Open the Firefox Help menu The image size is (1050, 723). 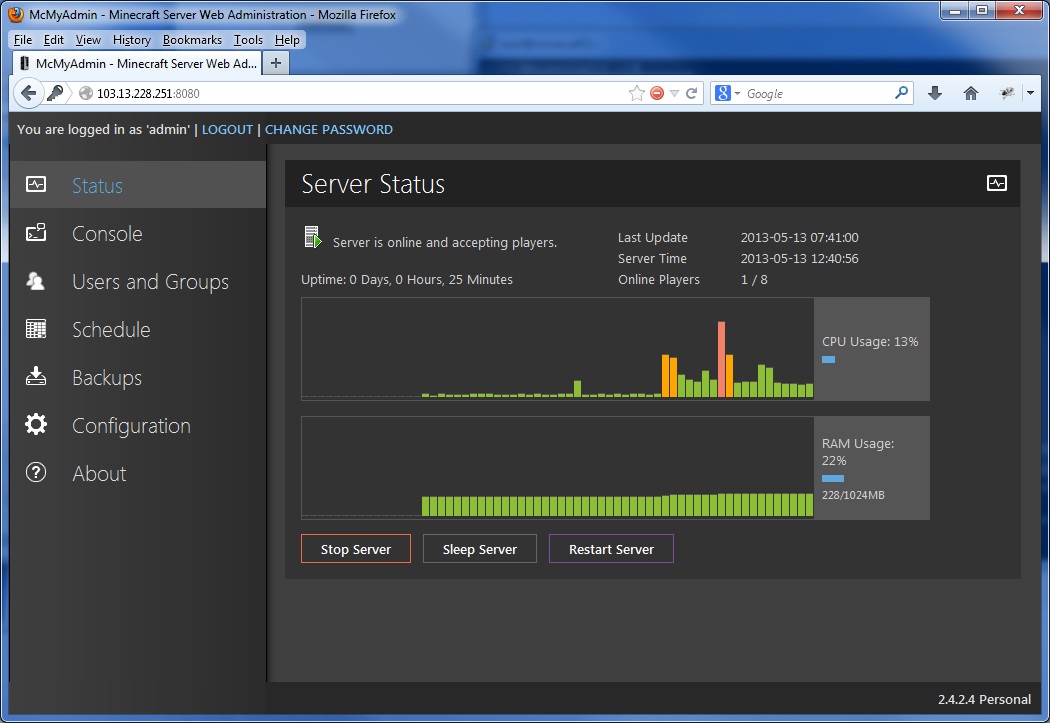[287, 40]
